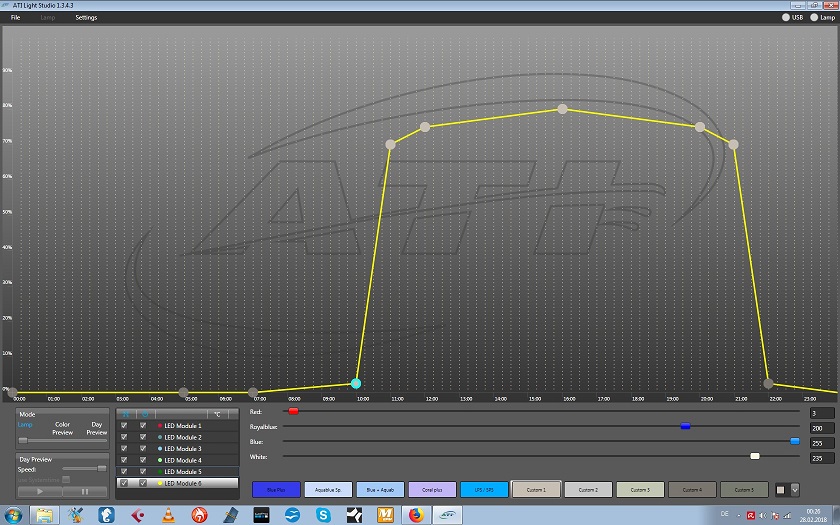This screenshot has width=840, height=525.
Task: Select the Lamp connection radio button
Action: pos(814,18)
